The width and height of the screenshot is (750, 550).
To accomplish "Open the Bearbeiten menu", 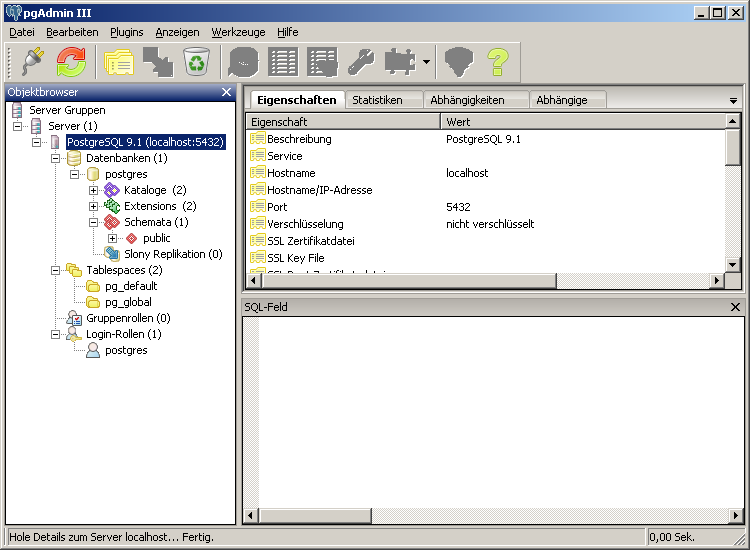I will (72, 32).
